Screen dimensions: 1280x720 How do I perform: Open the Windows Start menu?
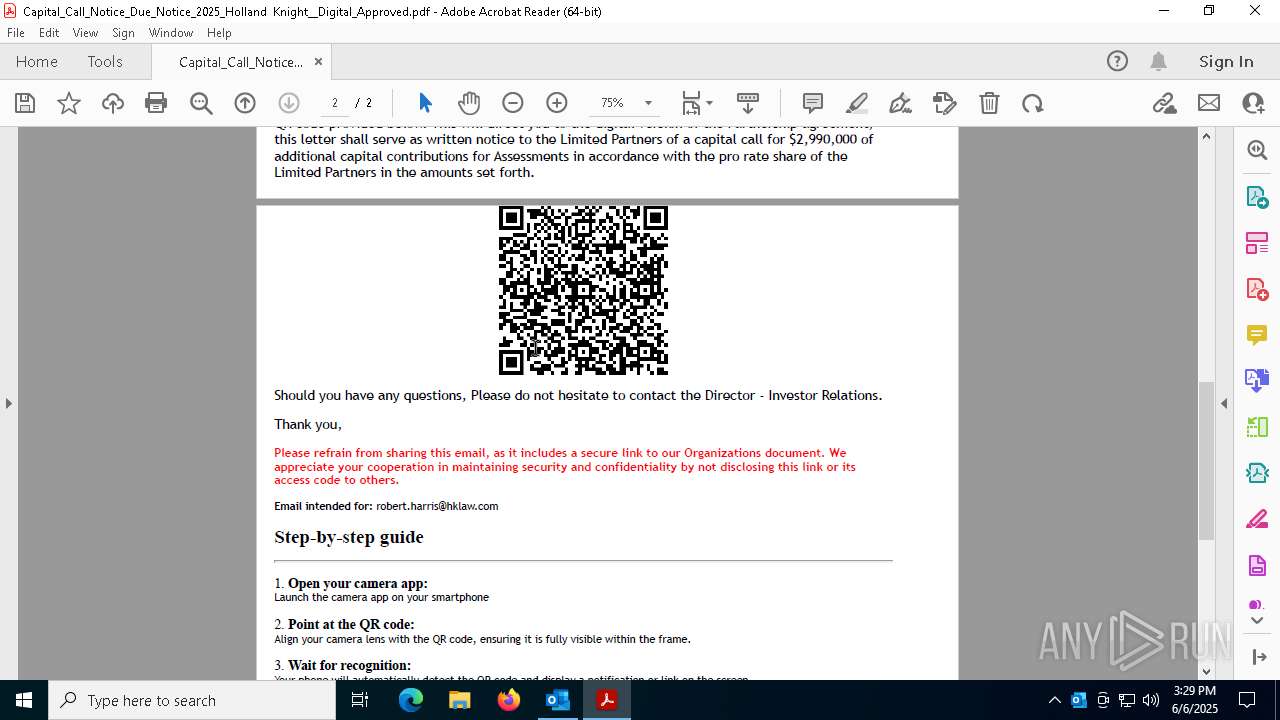(23, 700)
